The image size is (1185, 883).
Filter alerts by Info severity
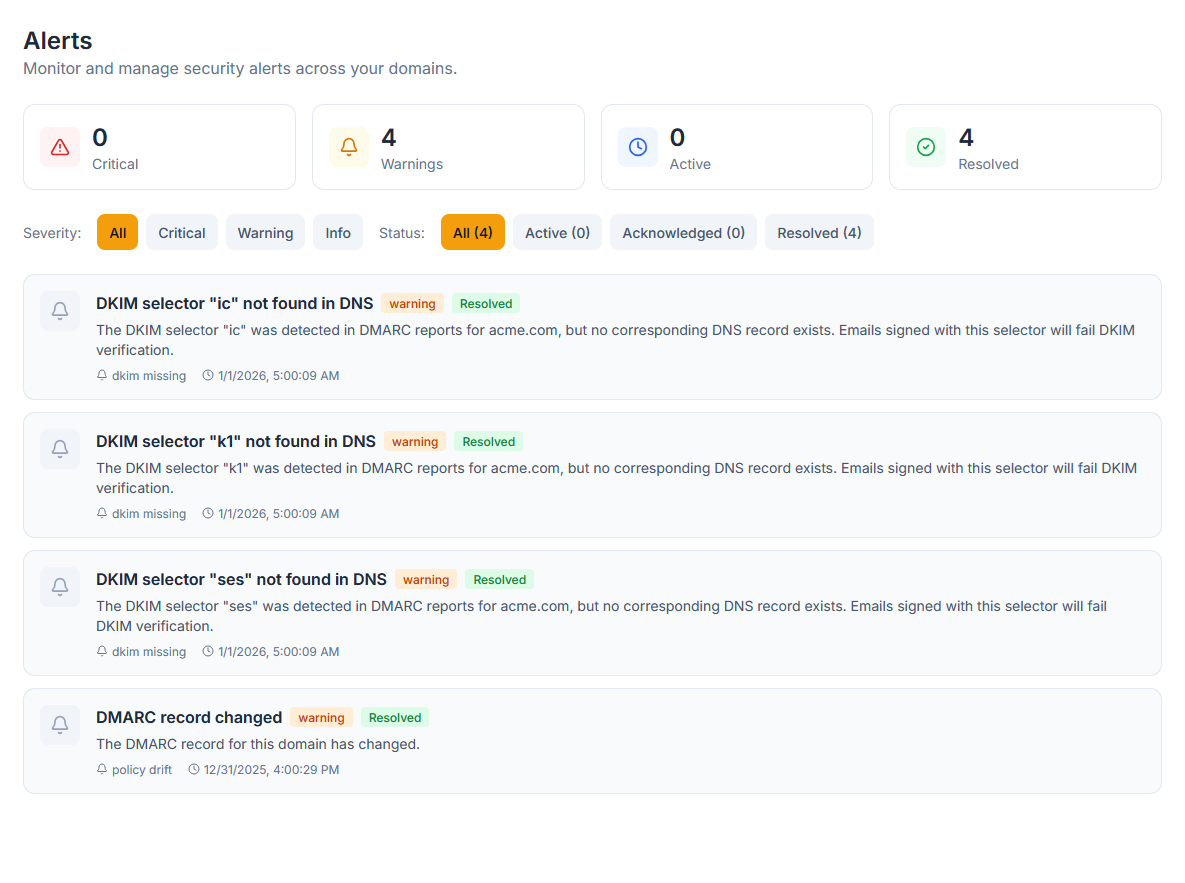338,233
